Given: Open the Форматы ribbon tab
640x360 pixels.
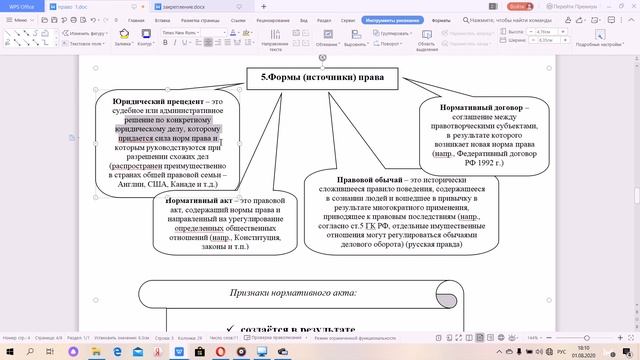Looking at the screenshot, I should 441,20.
